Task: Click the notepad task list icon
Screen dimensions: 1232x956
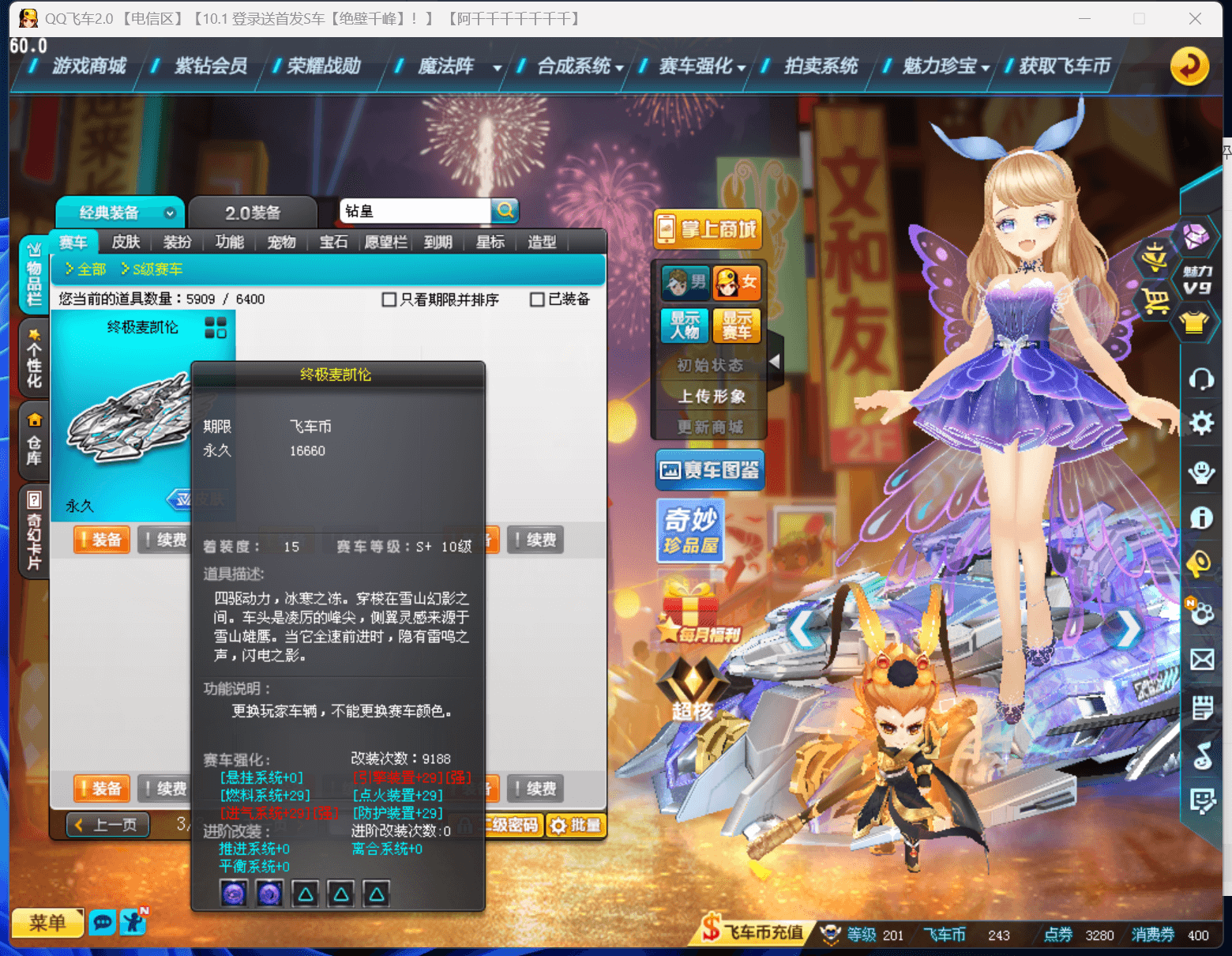Action: (x=1202, y=708)
